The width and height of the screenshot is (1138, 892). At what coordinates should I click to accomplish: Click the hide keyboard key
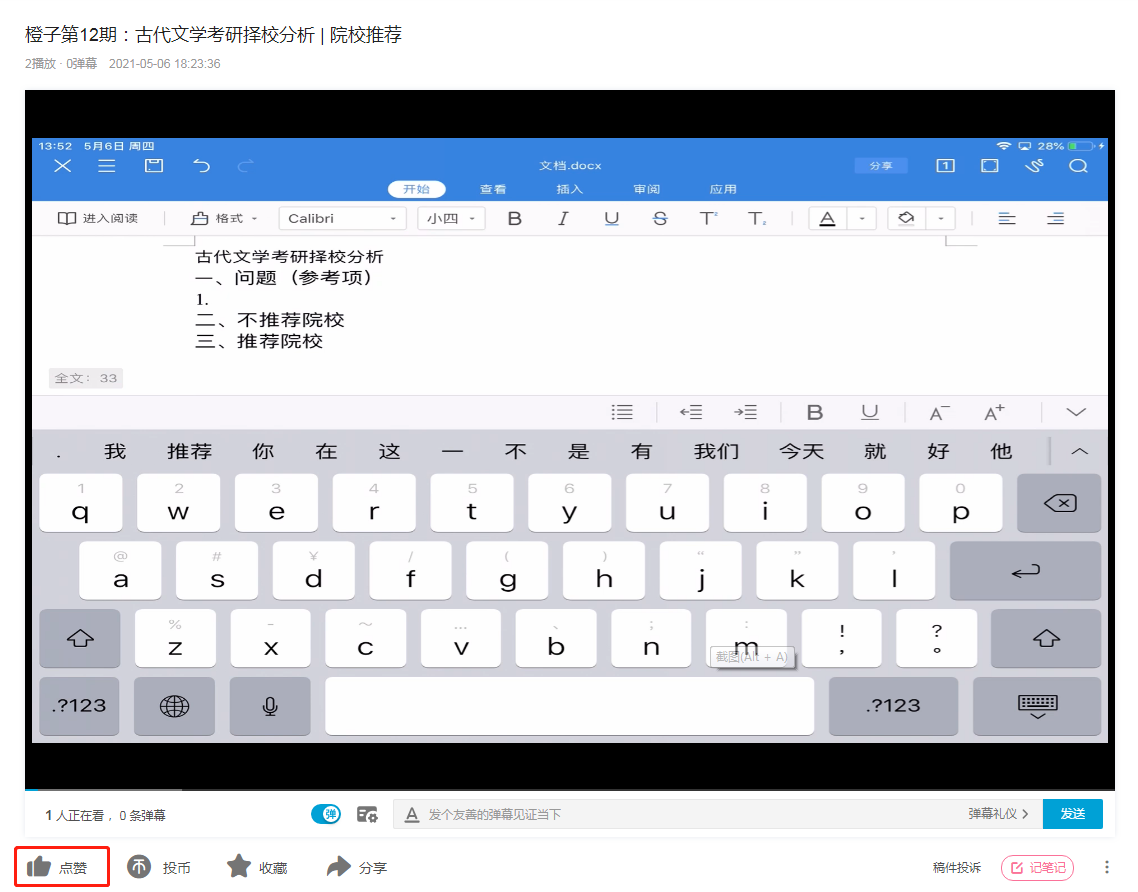(x=1037, y=706)
